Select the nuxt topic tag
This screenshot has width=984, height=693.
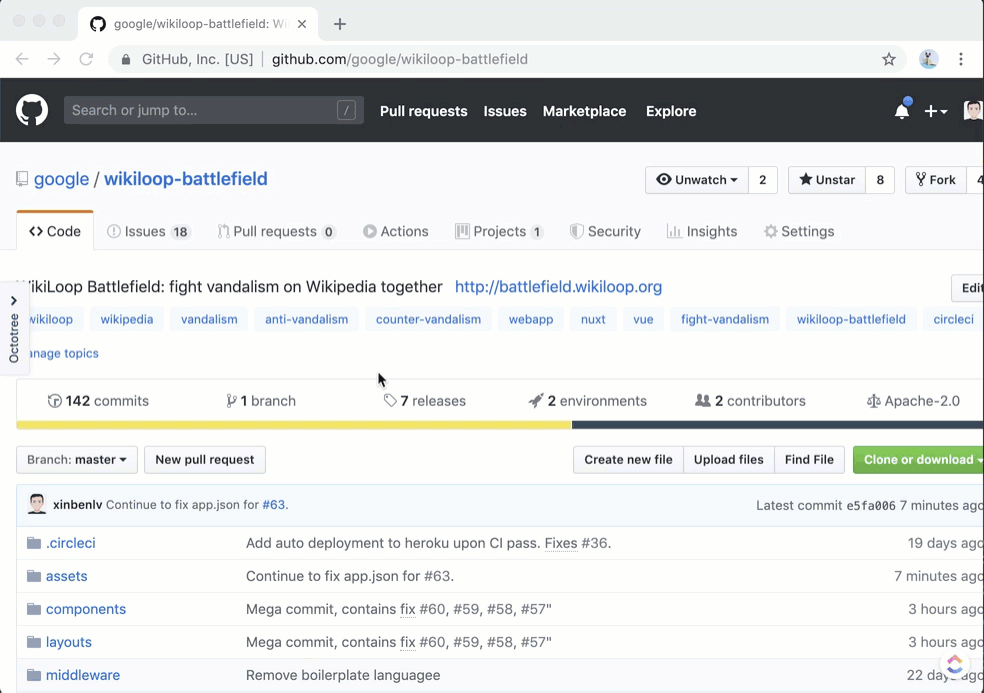pos(593,320)
